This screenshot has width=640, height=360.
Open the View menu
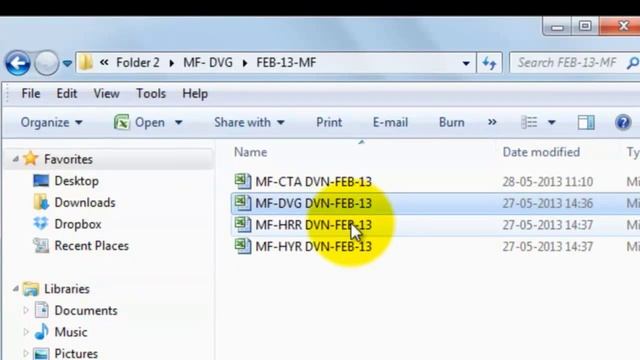pos(106,93)
